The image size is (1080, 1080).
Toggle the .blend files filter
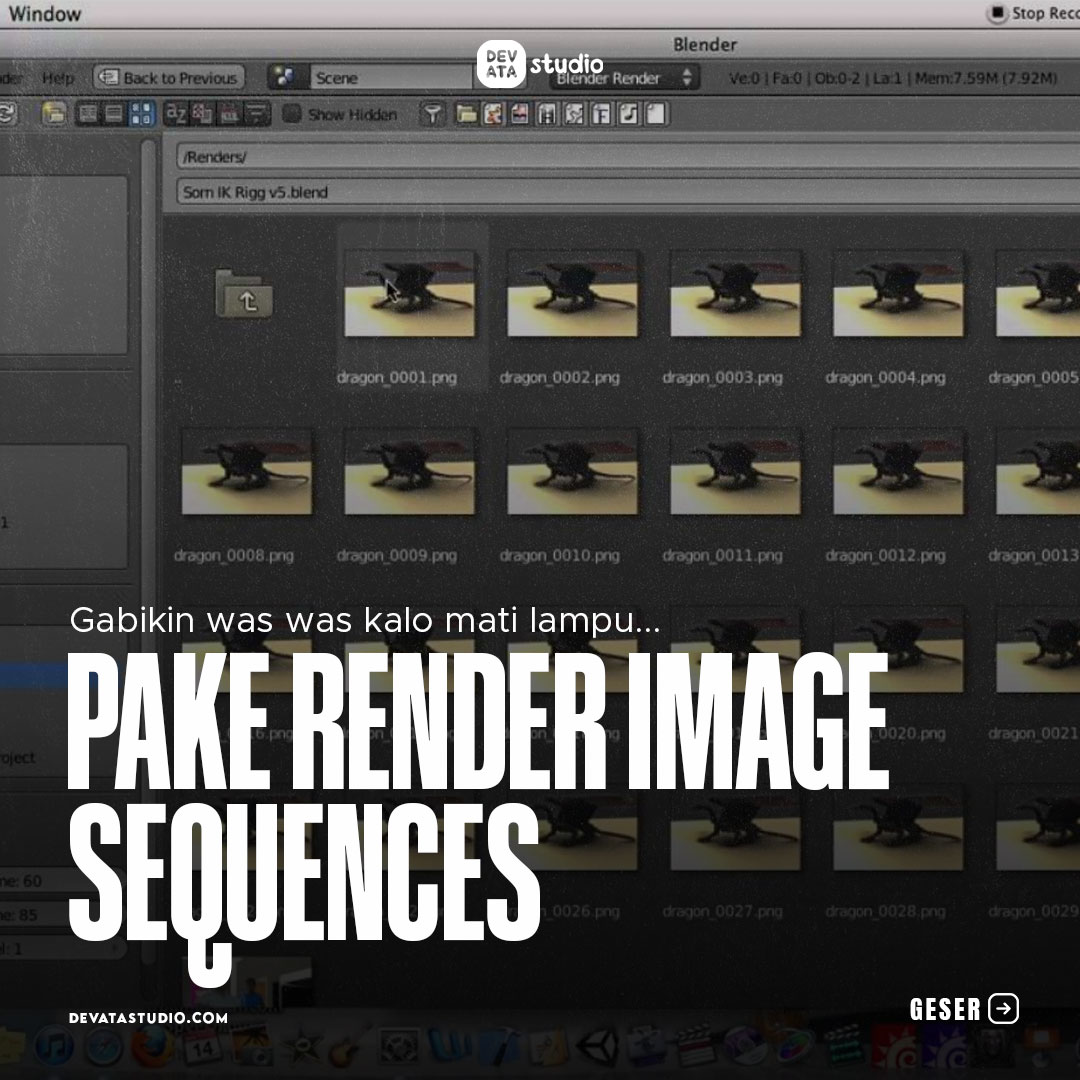[x=493, y=114]
